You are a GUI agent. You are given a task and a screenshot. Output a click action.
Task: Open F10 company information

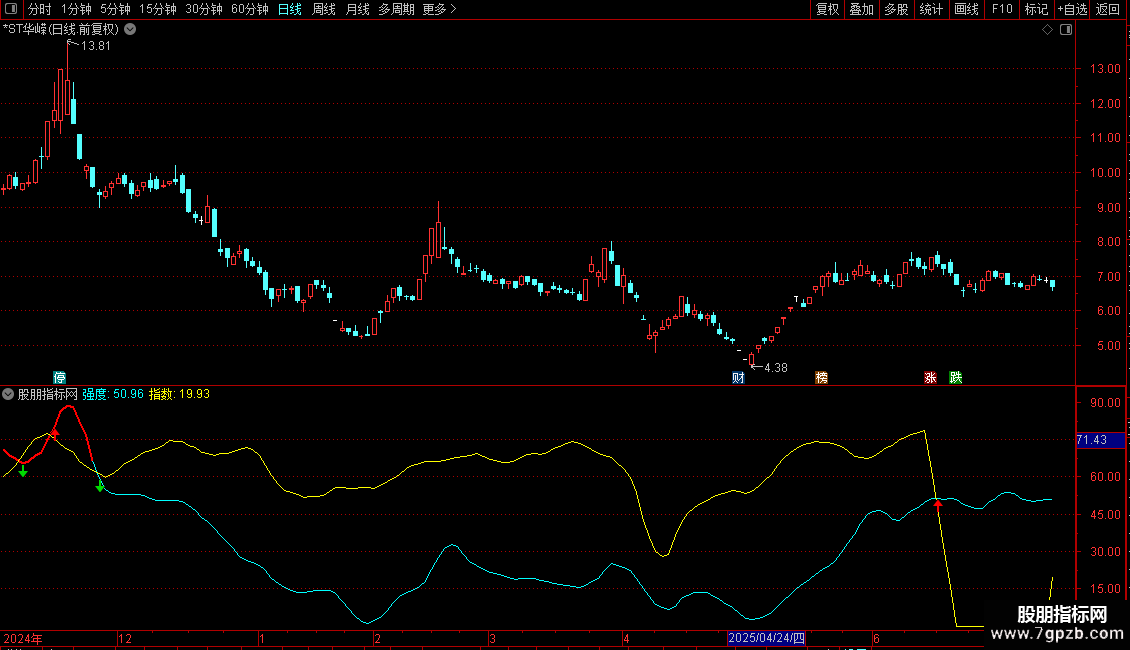pos(1002,9)
